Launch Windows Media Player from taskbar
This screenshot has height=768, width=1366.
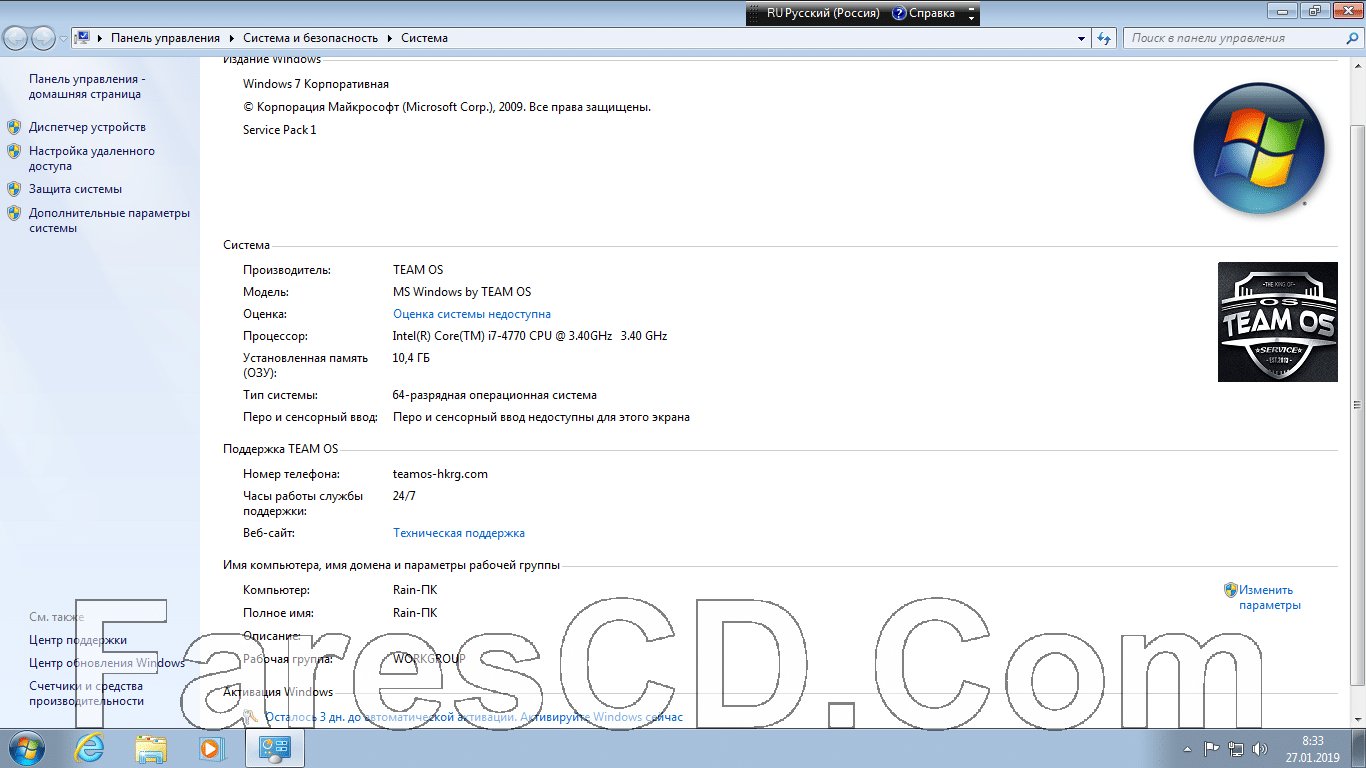pyautogui.click(x=211, y=748)
